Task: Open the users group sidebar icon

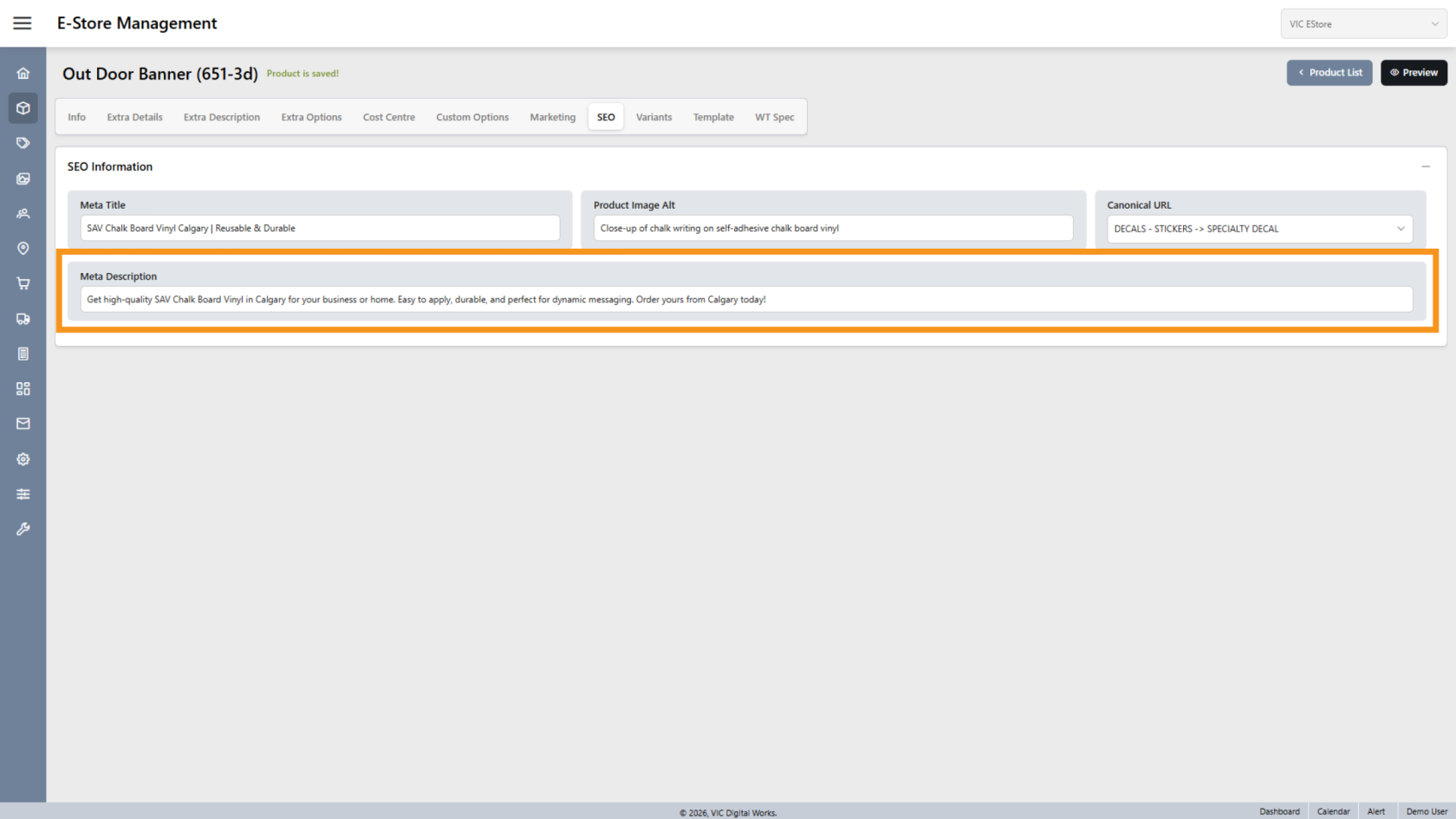Action: pos(23,213)
